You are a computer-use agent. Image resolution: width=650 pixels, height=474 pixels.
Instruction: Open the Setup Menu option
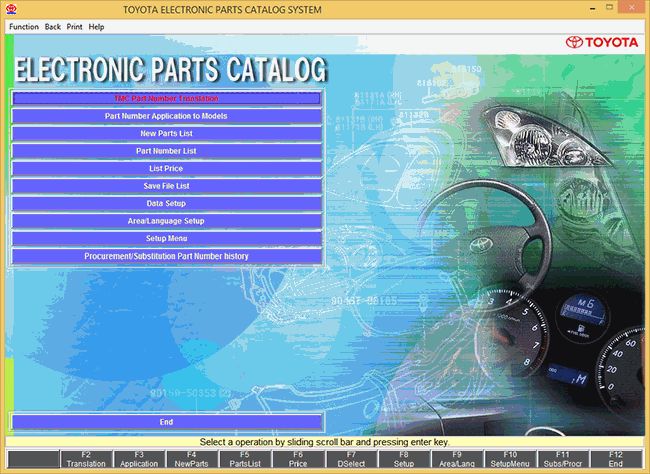(166, 238)
